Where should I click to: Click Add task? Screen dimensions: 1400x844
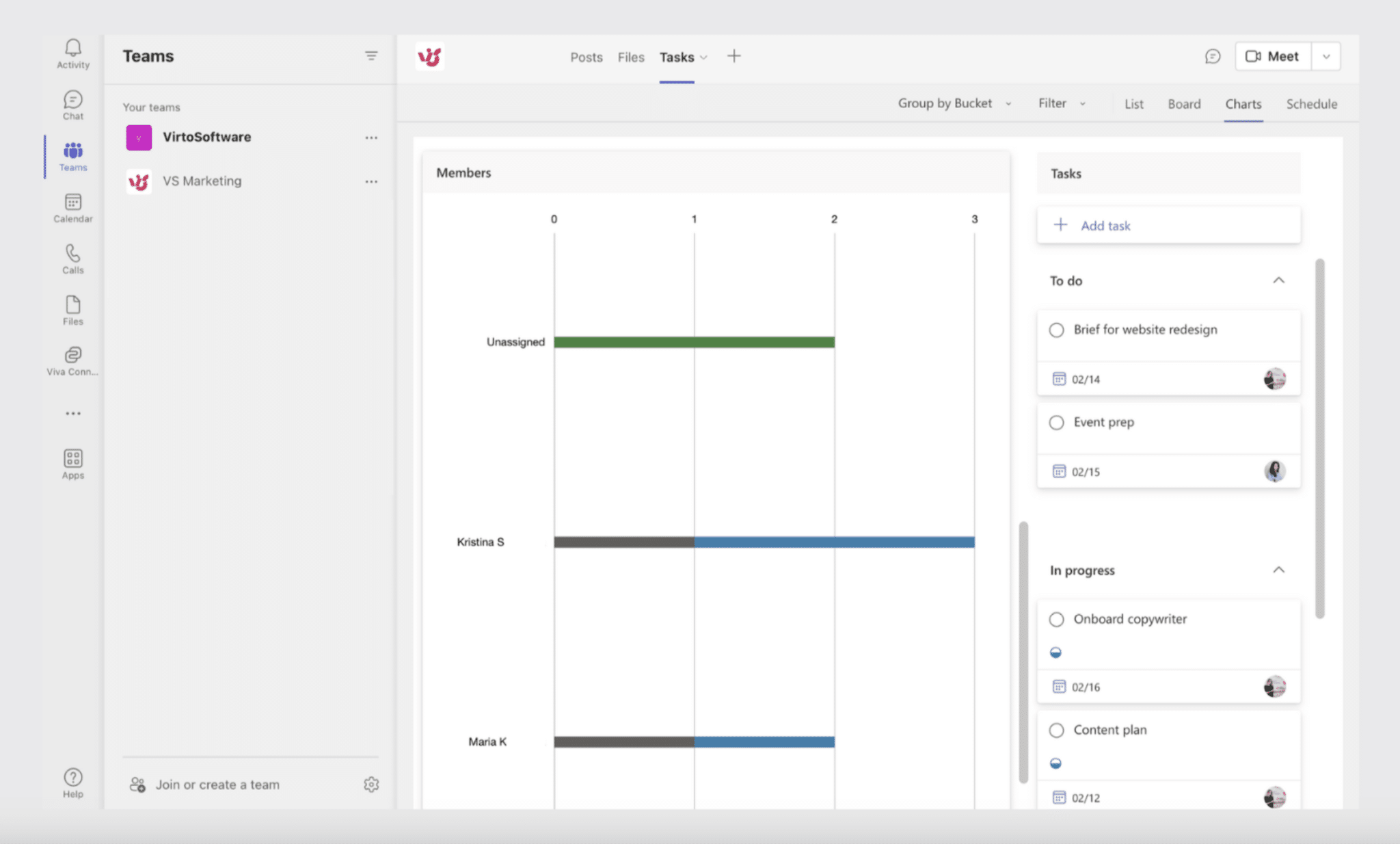[x=1105, y=225]
